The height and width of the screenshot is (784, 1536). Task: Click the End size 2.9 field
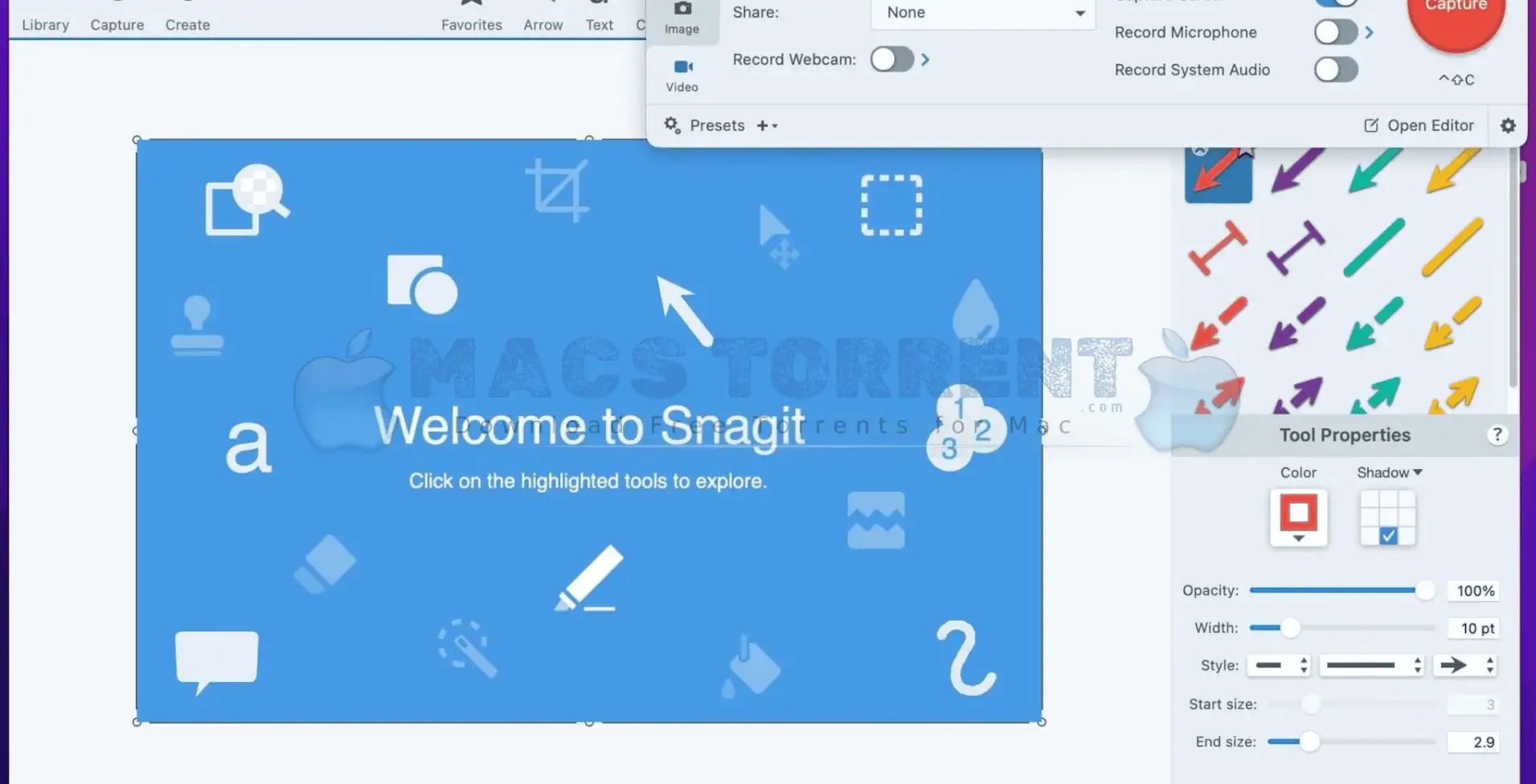point(1473,742)
